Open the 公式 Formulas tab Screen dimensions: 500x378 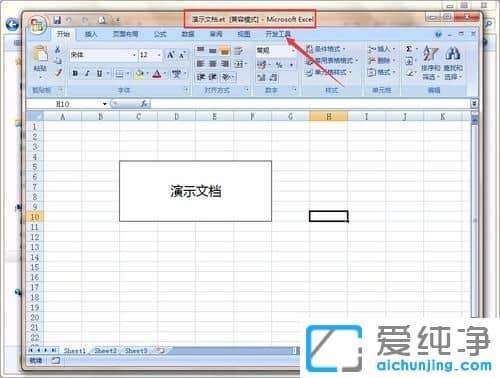click(x=160, y=34)
